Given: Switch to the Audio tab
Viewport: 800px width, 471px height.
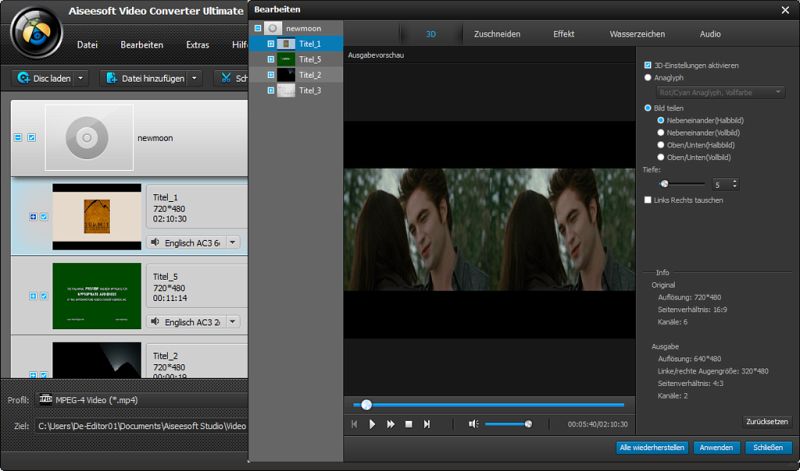Looking at the screenshot, I should coord(710,34).
